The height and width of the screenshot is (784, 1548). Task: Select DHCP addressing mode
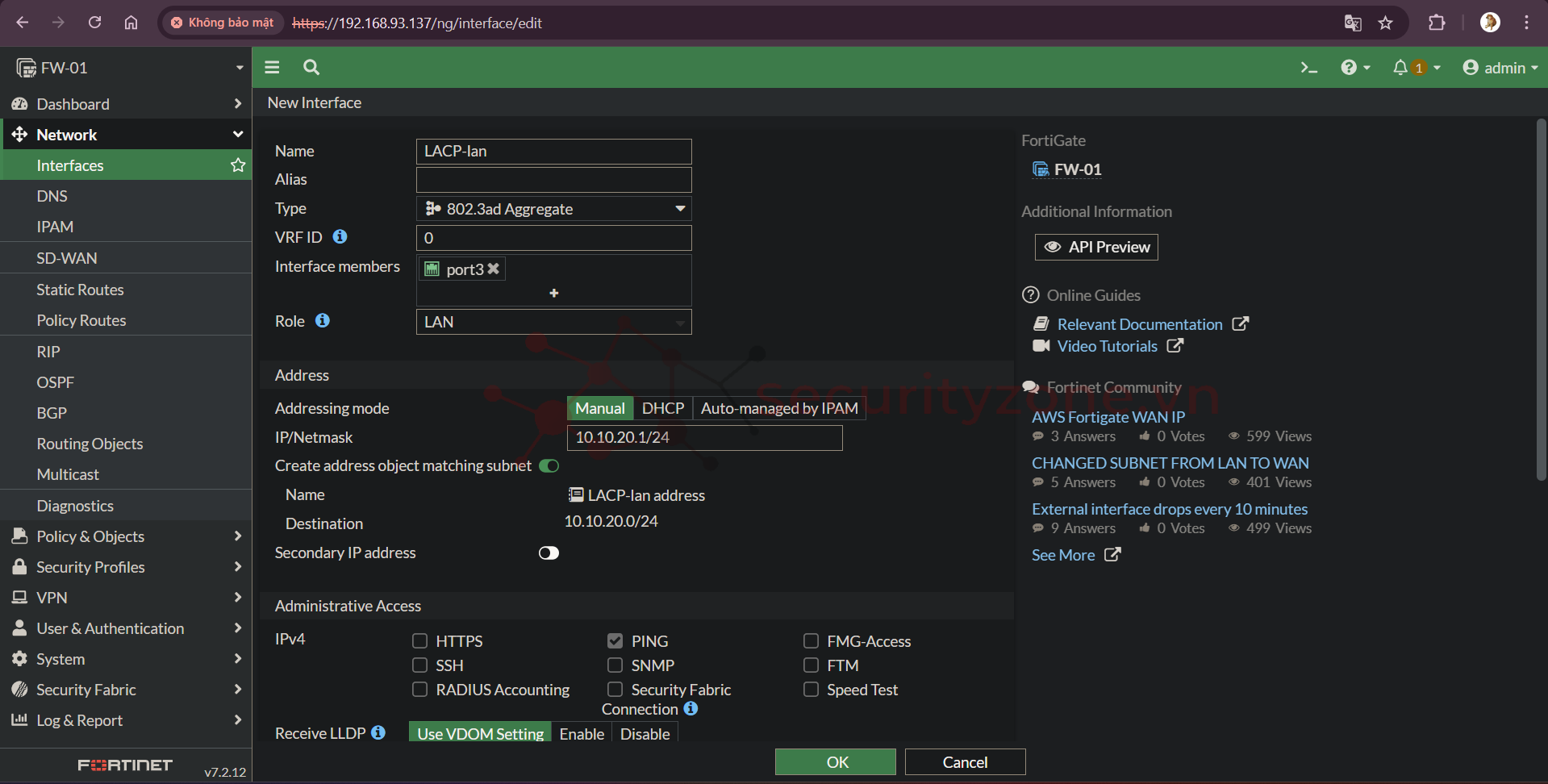pos(662,408)
